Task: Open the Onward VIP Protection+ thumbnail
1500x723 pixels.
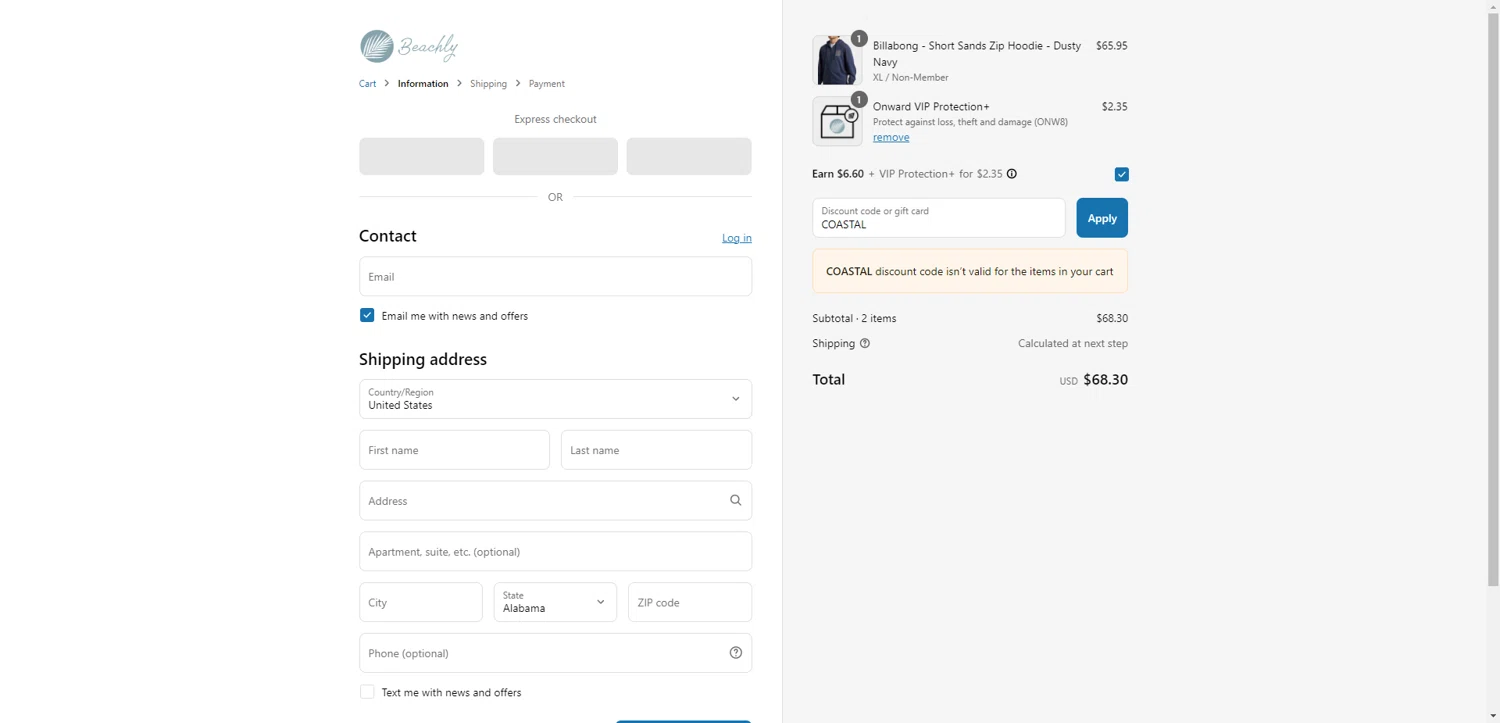Action: 837,122
